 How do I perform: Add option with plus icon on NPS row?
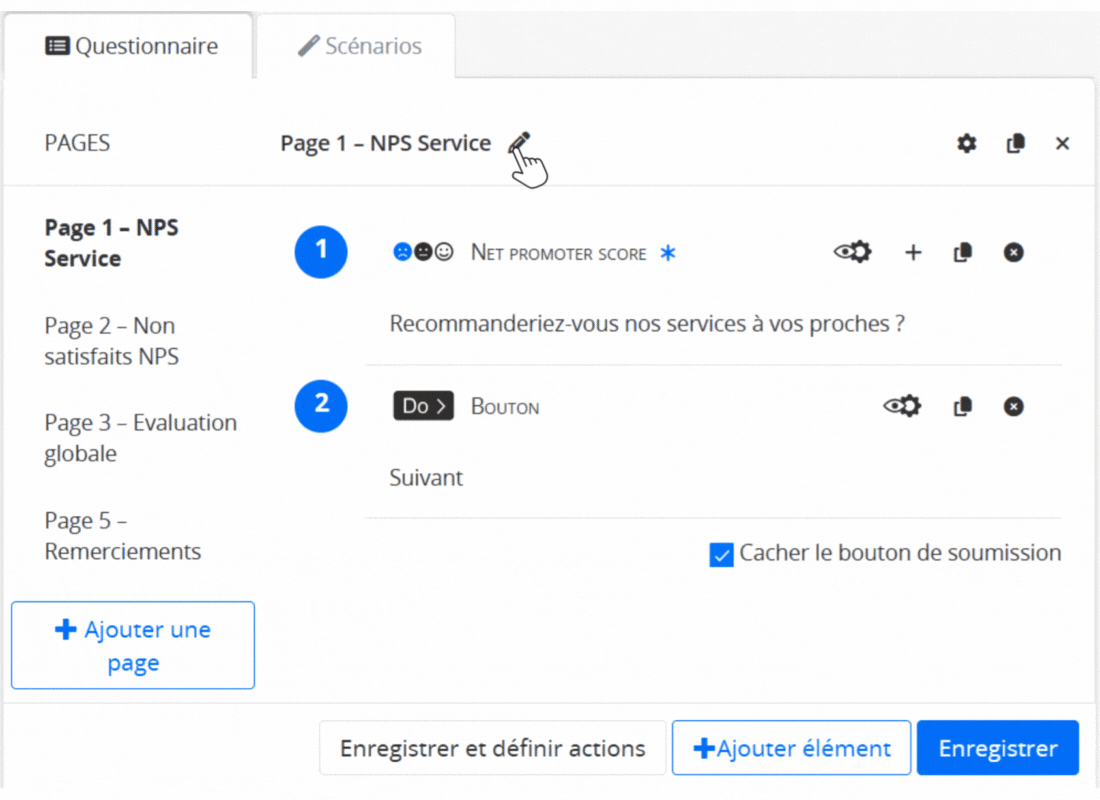tap(913, 253)
